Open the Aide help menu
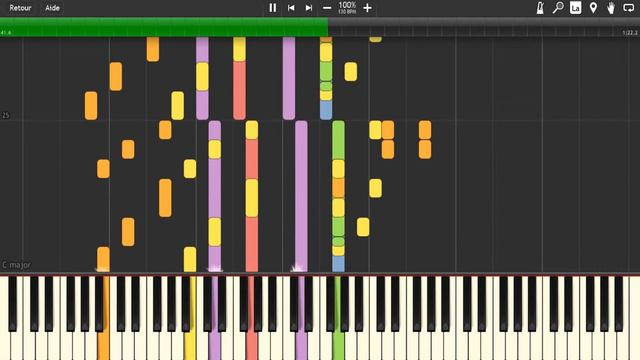The width and height of the screenshot is (640, 360). tap(52, 8)
